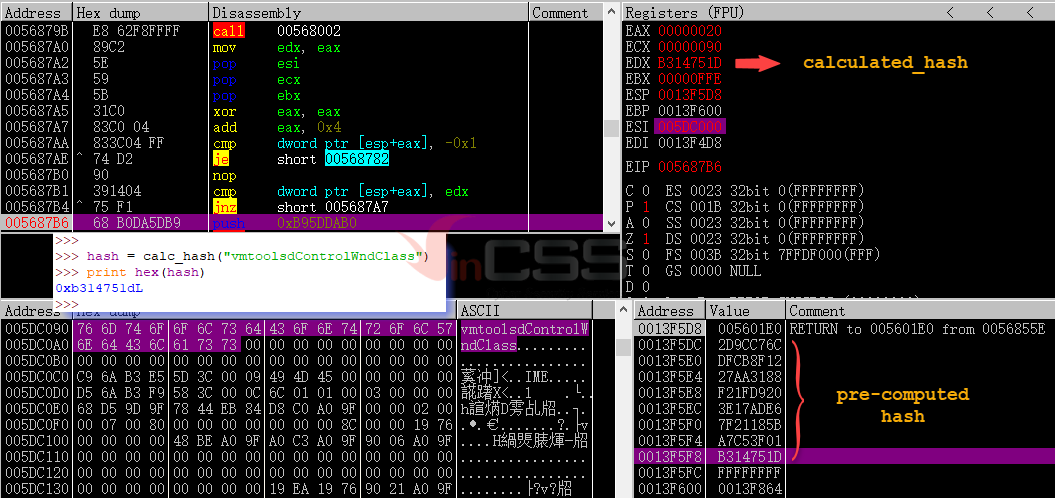Click the Disassembly column header

[369, 13]
